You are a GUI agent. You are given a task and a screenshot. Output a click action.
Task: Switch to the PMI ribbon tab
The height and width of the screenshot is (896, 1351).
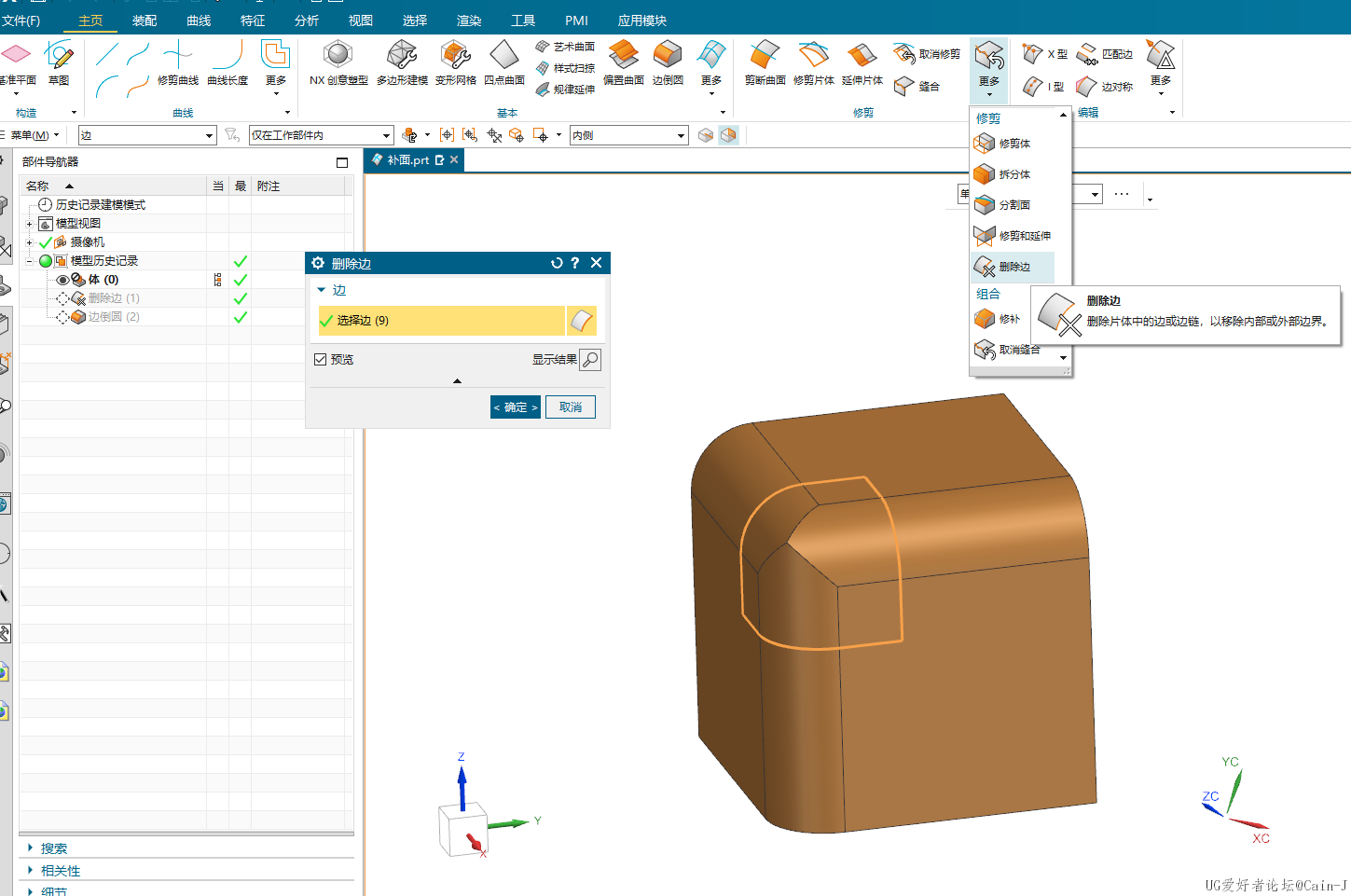click(x=576, y=21)
